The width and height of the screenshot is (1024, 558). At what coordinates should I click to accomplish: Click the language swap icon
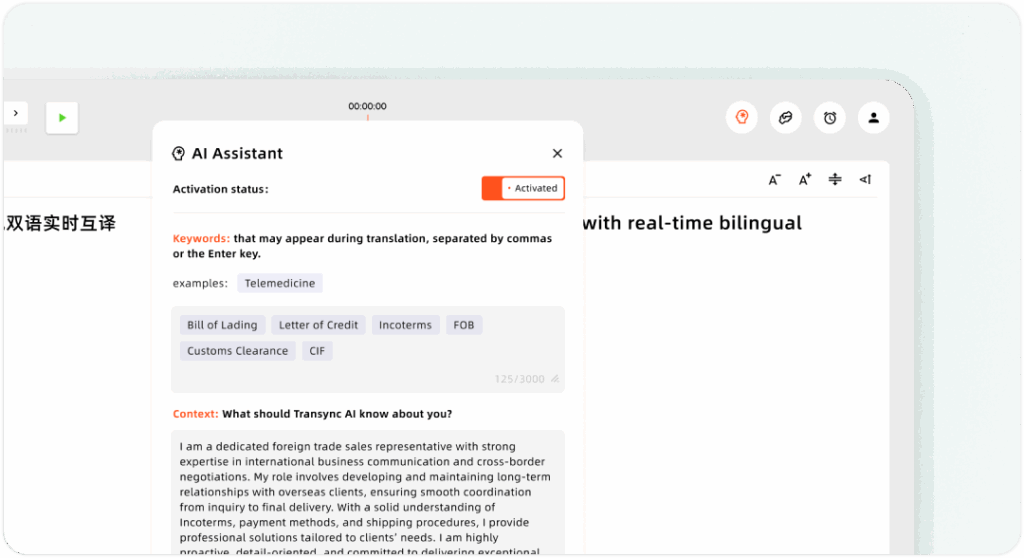(x=785, y=118)
